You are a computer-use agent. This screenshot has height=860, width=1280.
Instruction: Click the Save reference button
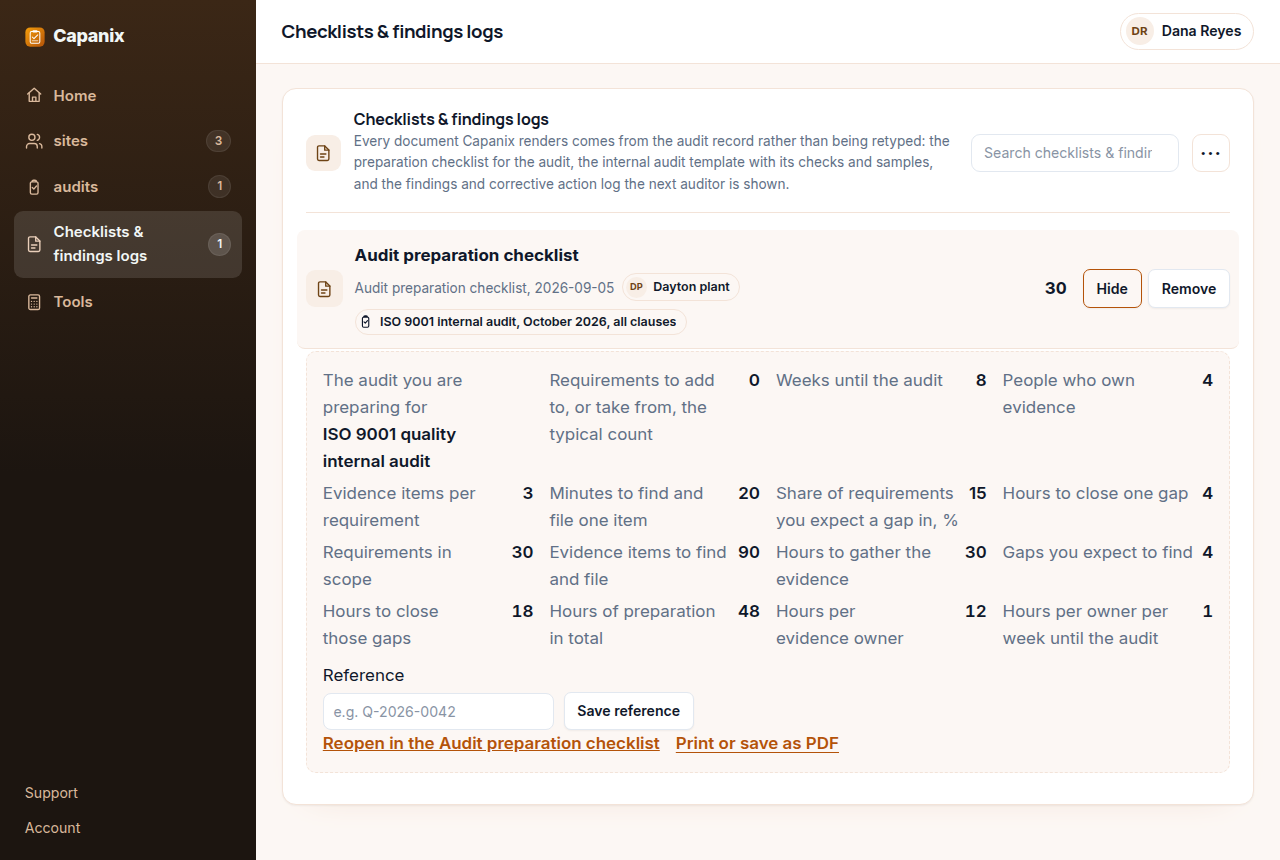(x=629, y=711)
